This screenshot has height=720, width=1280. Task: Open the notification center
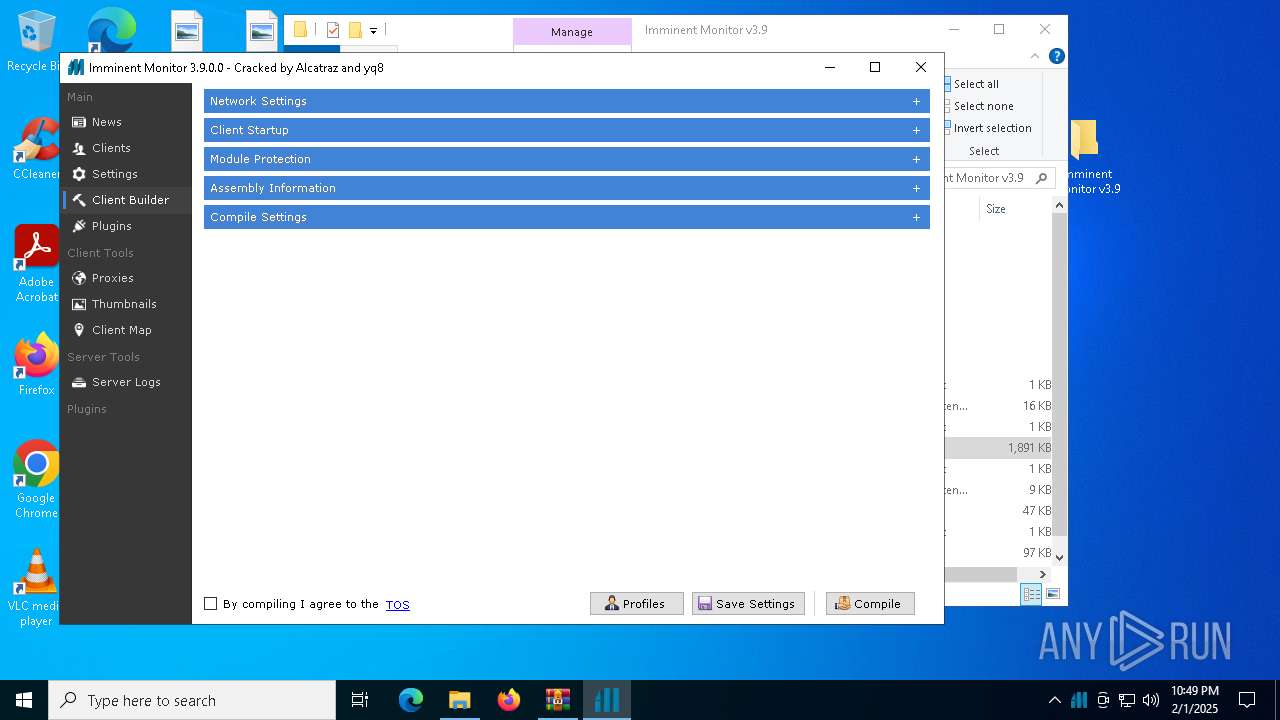(1247, 700)
